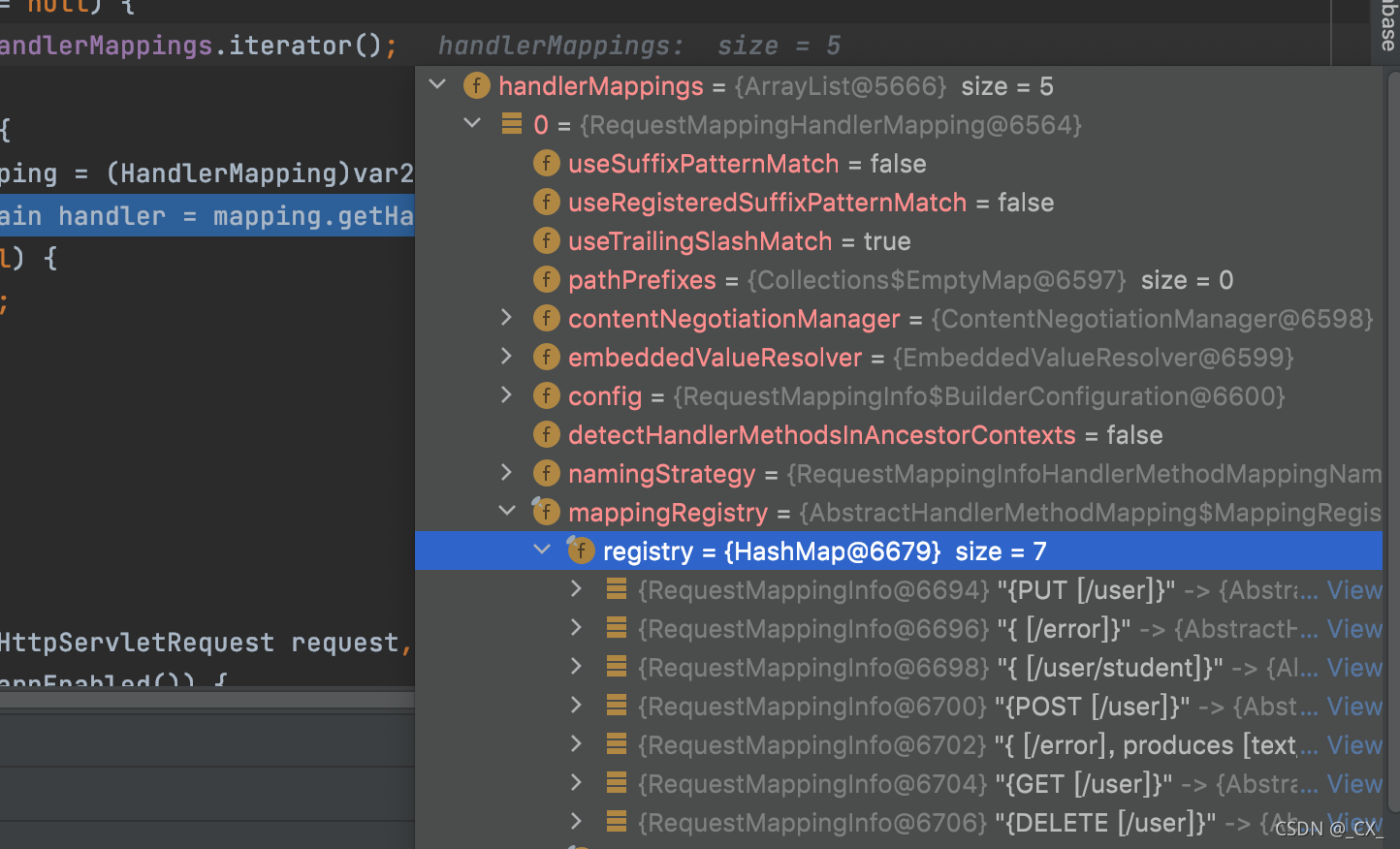This screenshot has height=849, width=1400.
Task: Select the pathPrefixes EmptyMap row
Action: pyautogui.click(x=899, y=279)
